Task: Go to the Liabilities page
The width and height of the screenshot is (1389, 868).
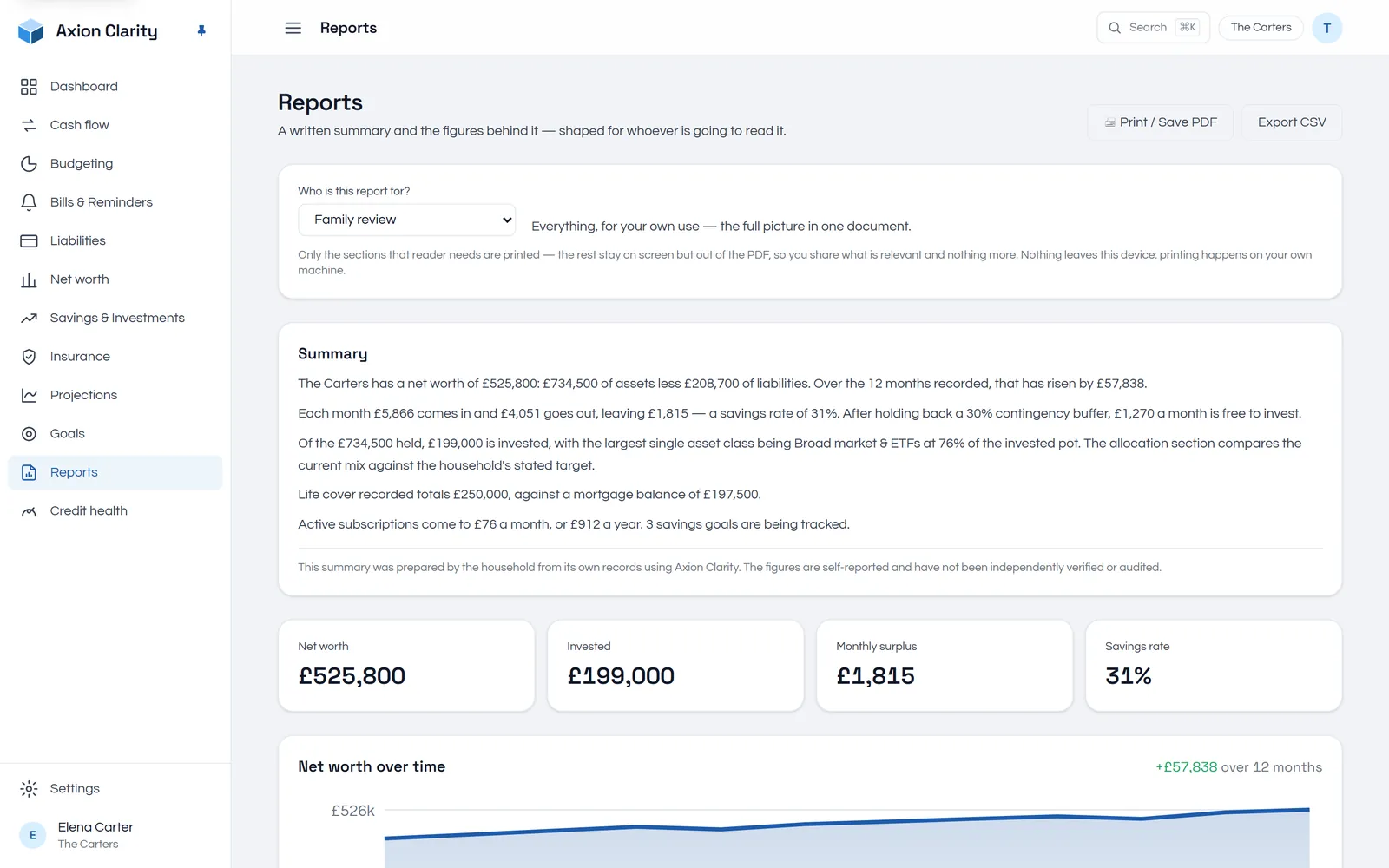Action: click(x=115, y=241)
